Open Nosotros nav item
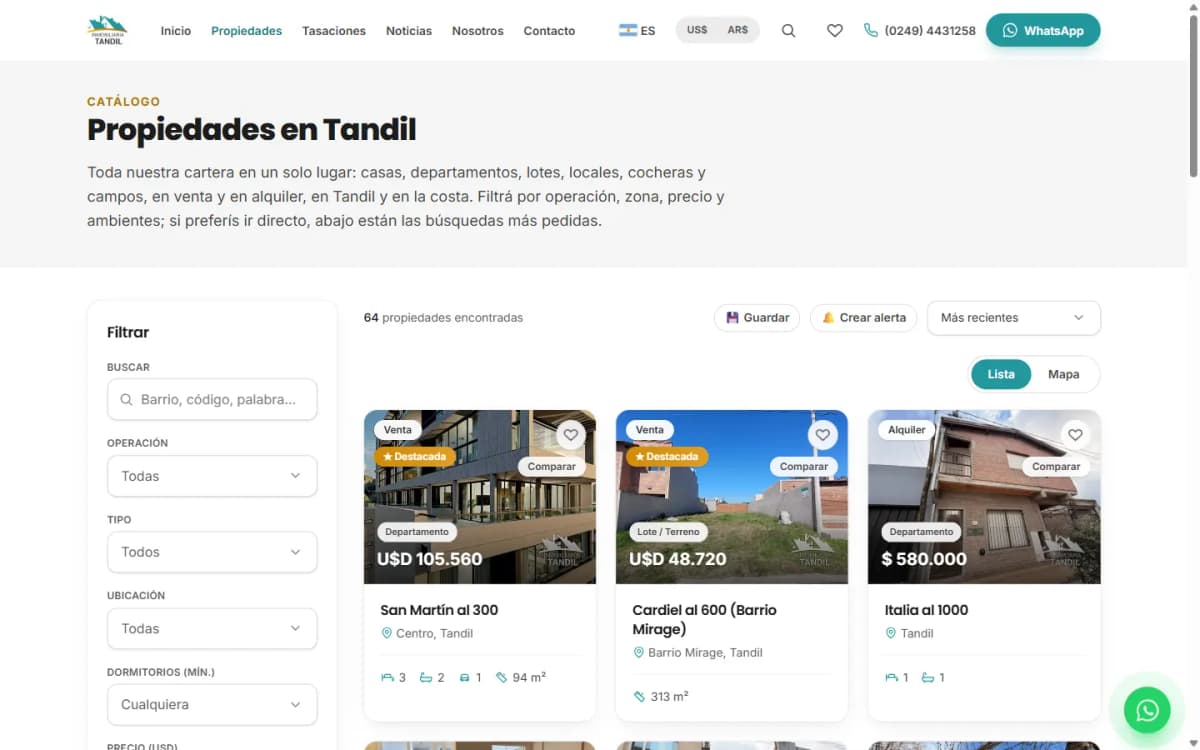 (478, 31)
